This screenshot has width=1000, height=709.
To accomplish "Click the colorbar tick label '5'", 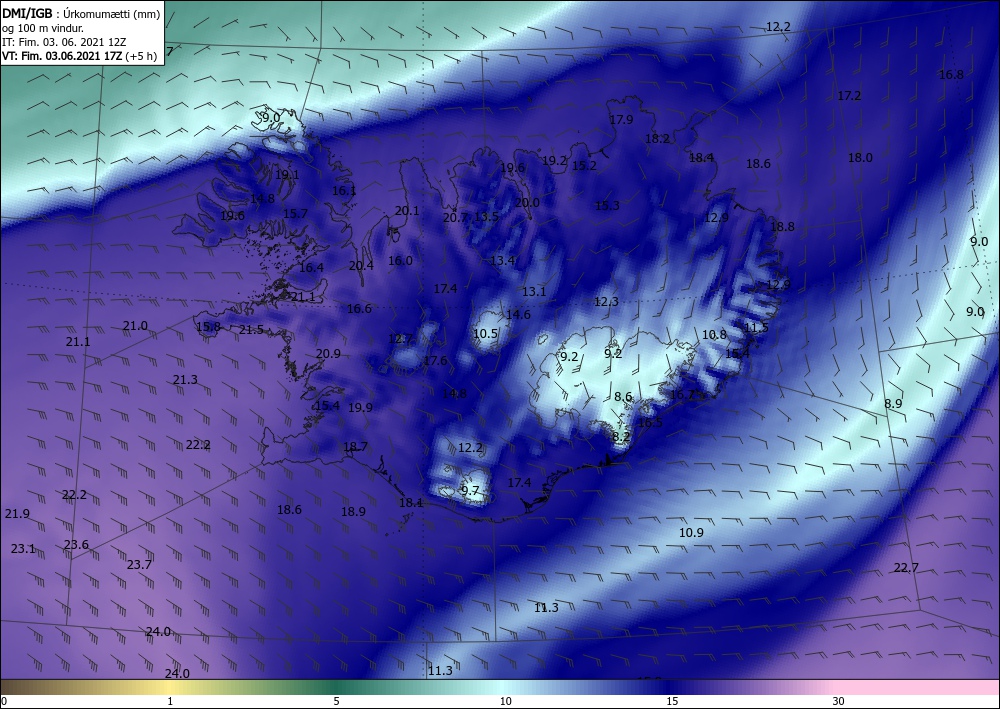I will 336,701.
